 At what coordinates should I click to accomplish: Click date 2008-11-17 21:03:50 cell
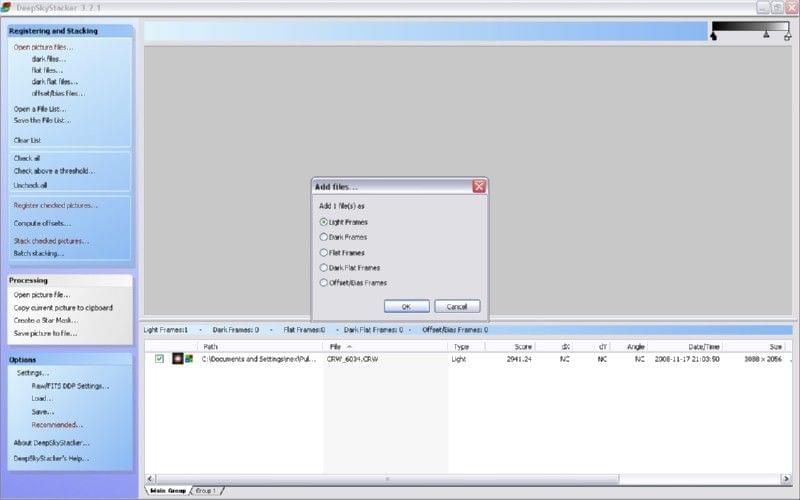click(687, 359)
